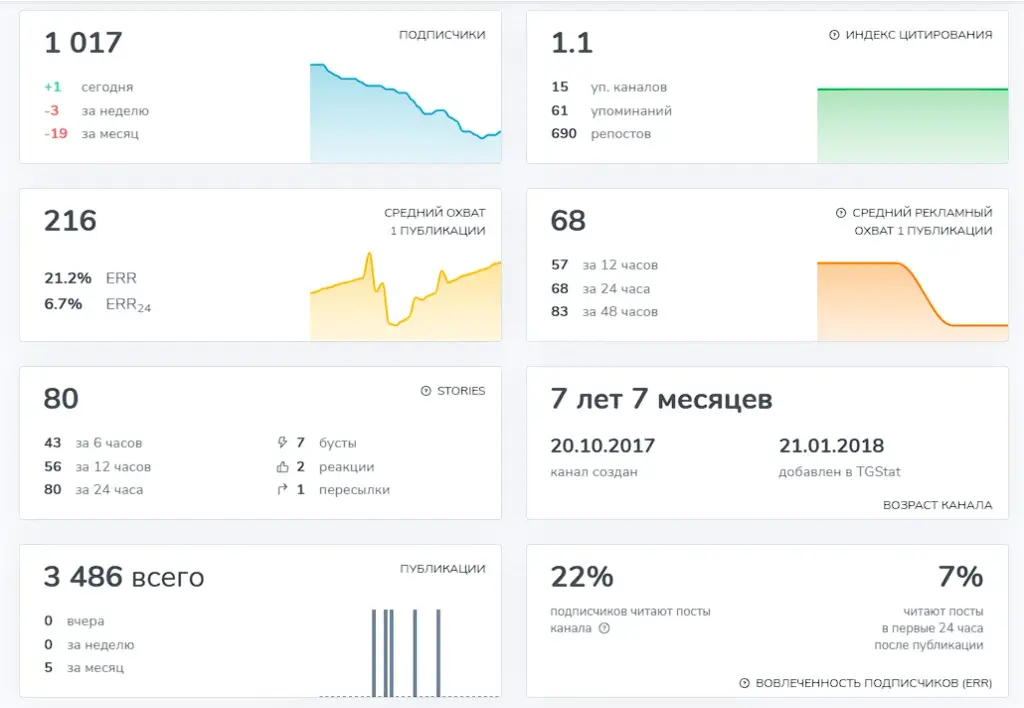Click the reactions thumbs-up icon
This screenshot has height=708, width=1024.
pos(282,467)
